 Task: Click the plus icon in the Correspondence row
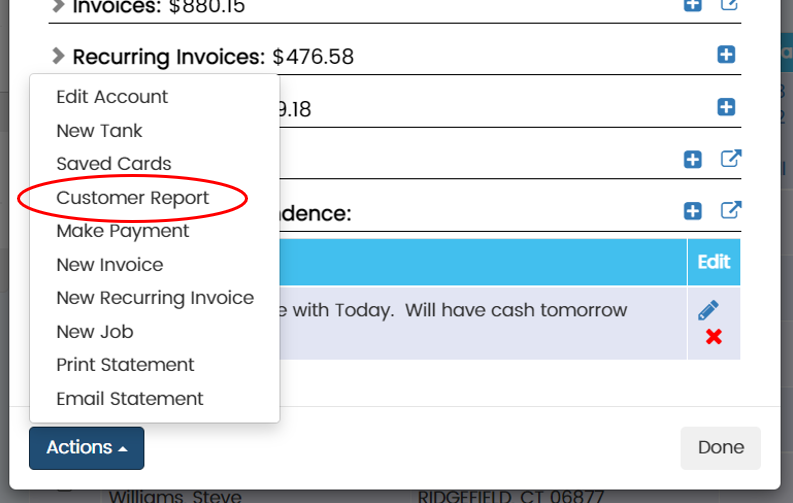click(692, 211)
